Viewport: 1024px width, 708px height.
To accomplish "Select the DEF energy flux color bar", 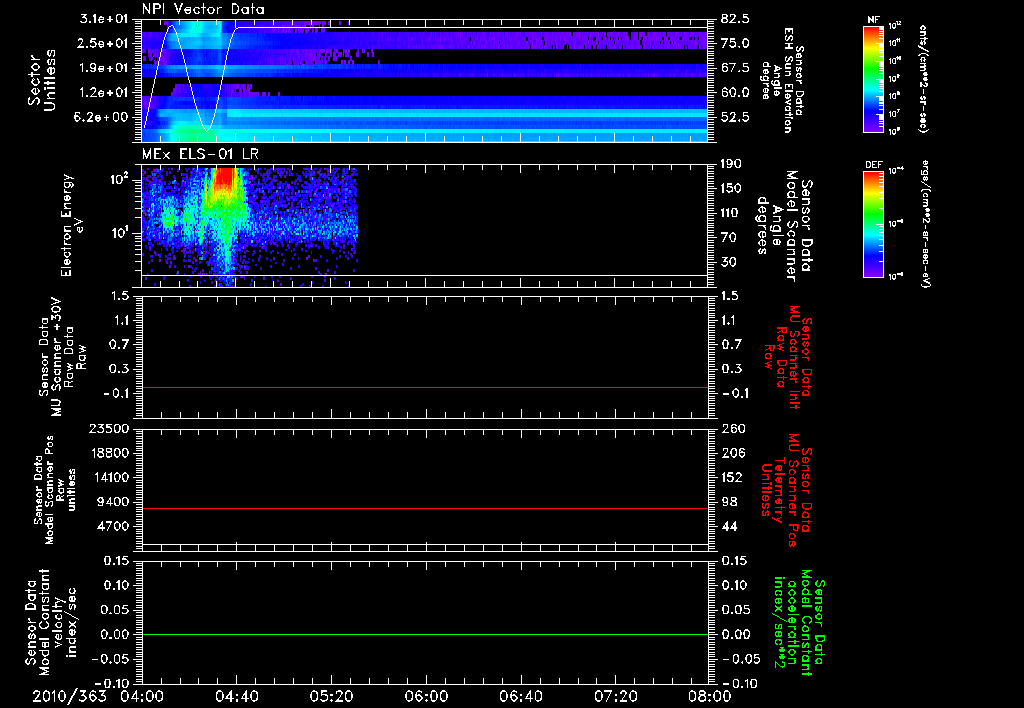I will pos(874,224).
